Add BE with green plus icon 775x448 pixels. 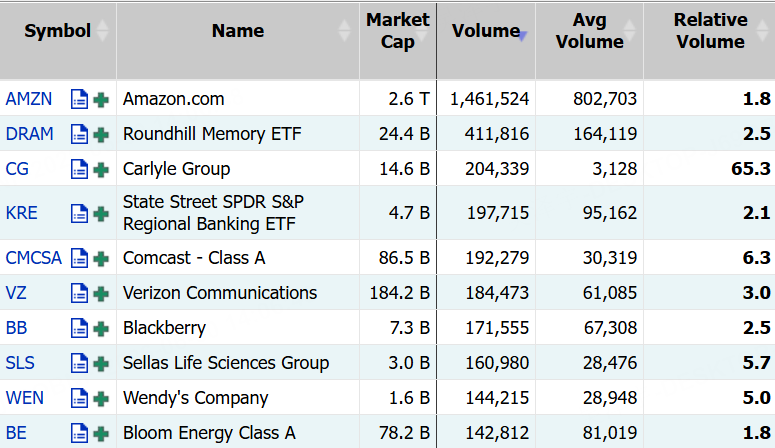(101, 434)
